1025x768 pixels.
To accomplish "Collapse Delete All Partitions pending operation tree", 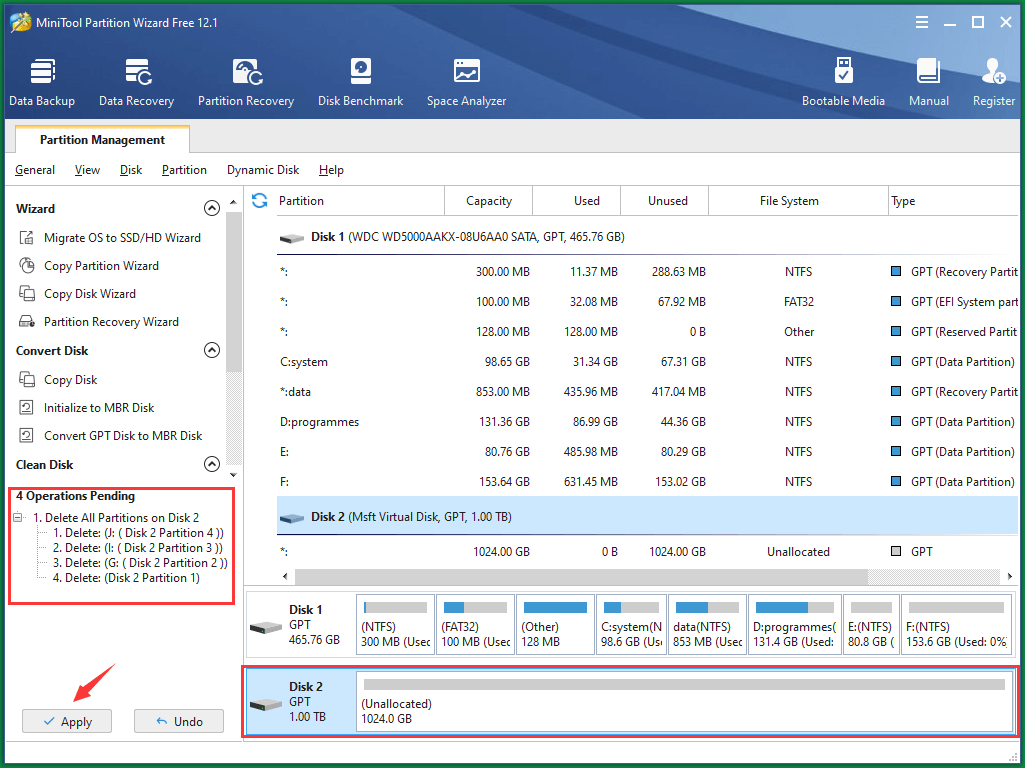I will pyautogui.click(x=18, y=518).
